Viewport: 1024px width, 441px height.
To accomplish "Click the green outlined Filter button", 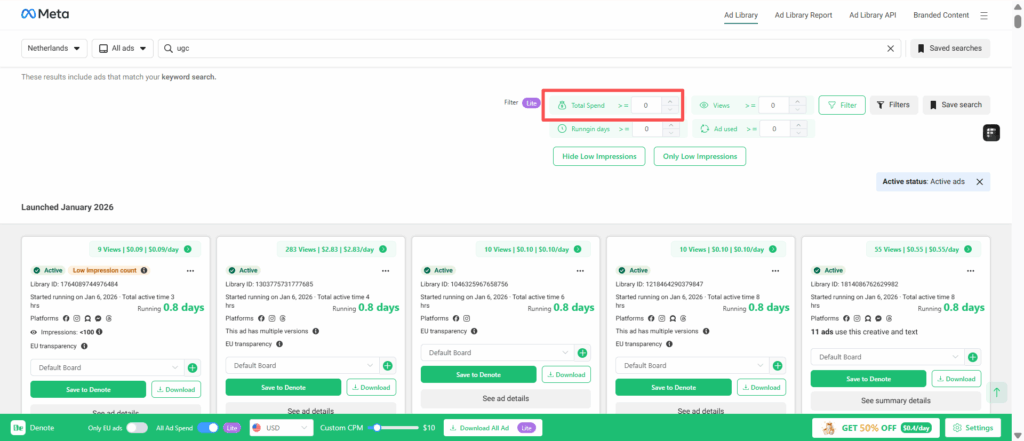I will 842,105.
